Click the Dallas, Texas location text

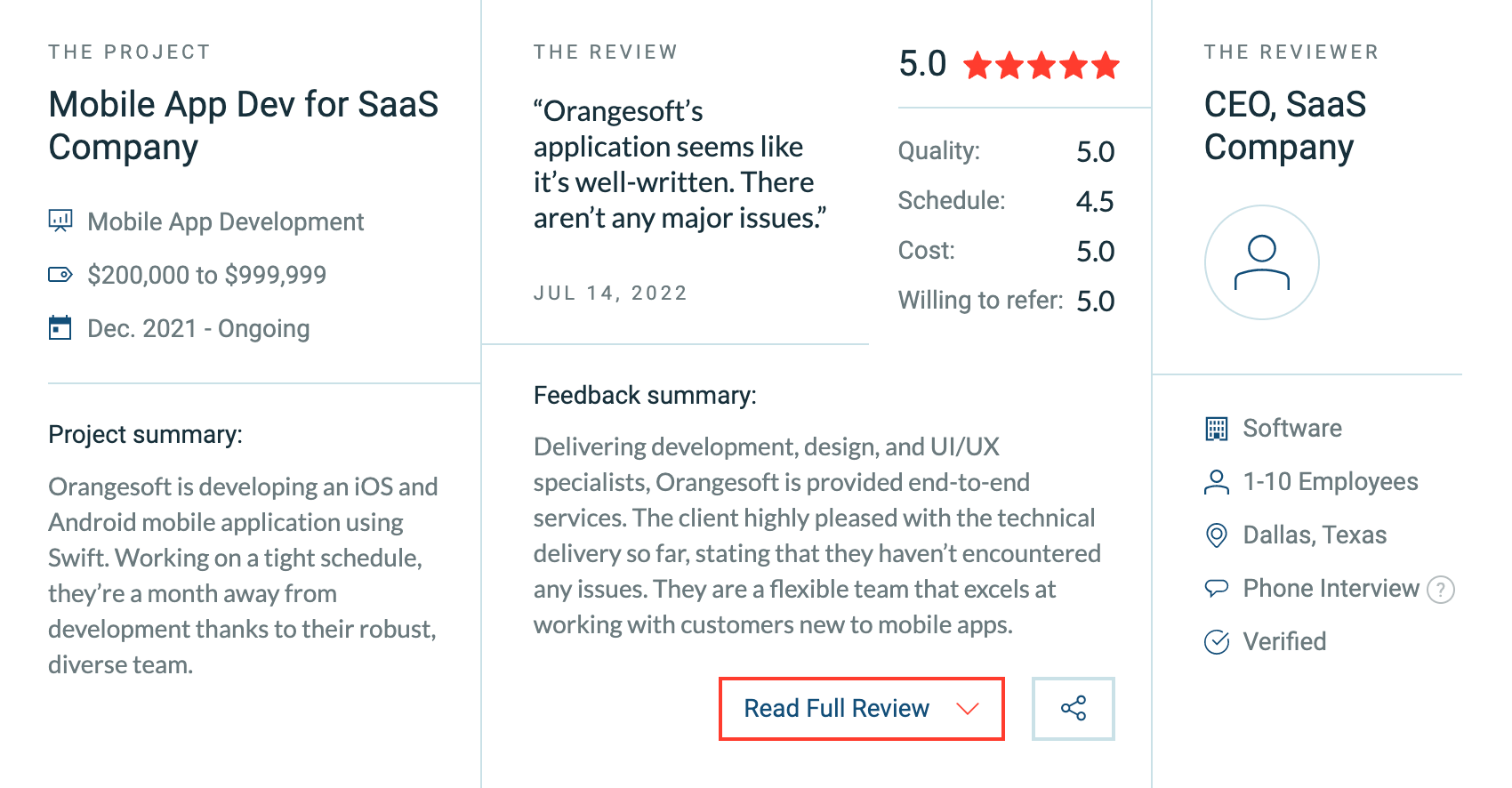tap(1315, 535)
